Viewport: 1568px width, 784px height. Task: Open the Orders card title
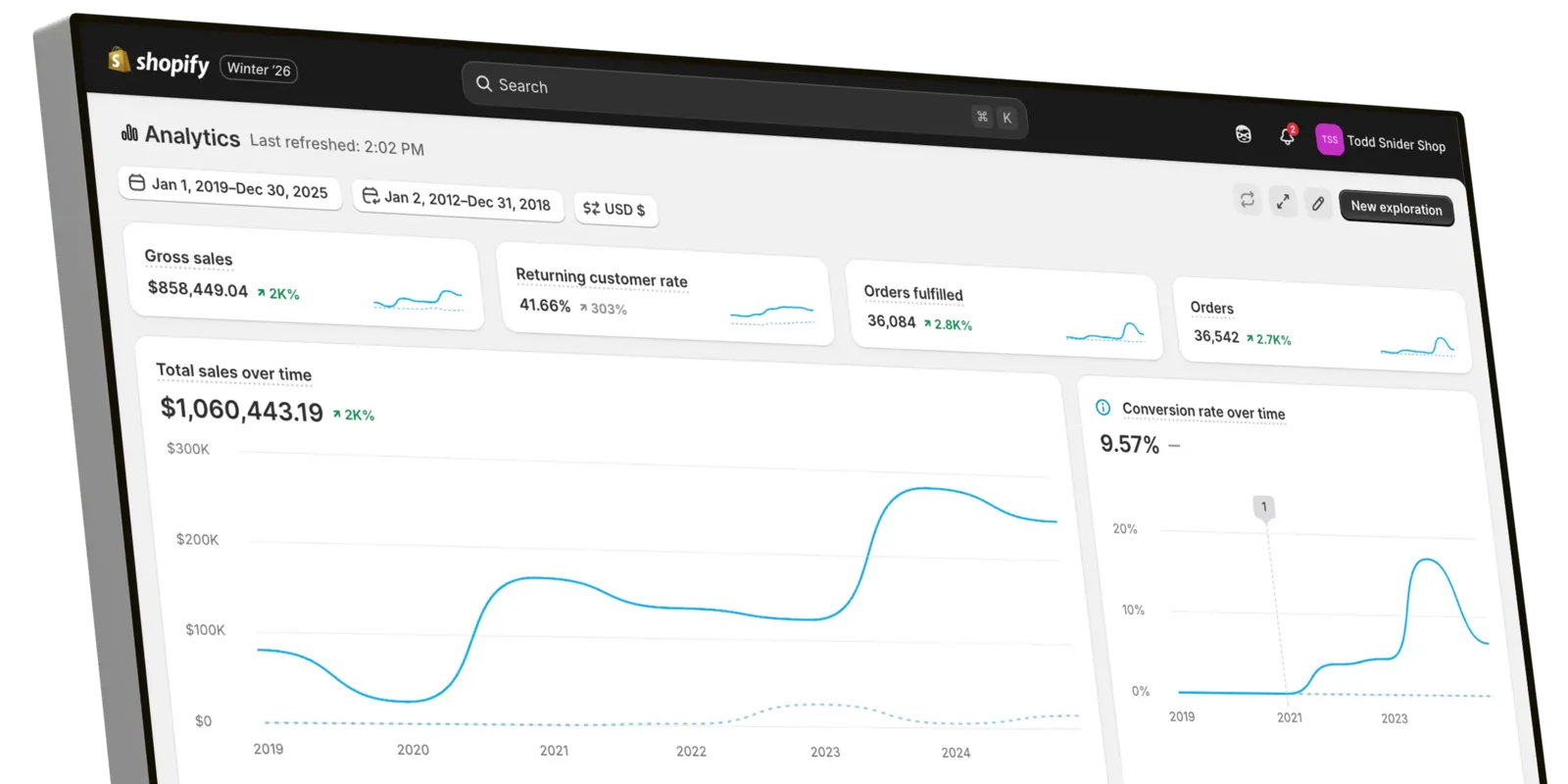click(1212, 308)
